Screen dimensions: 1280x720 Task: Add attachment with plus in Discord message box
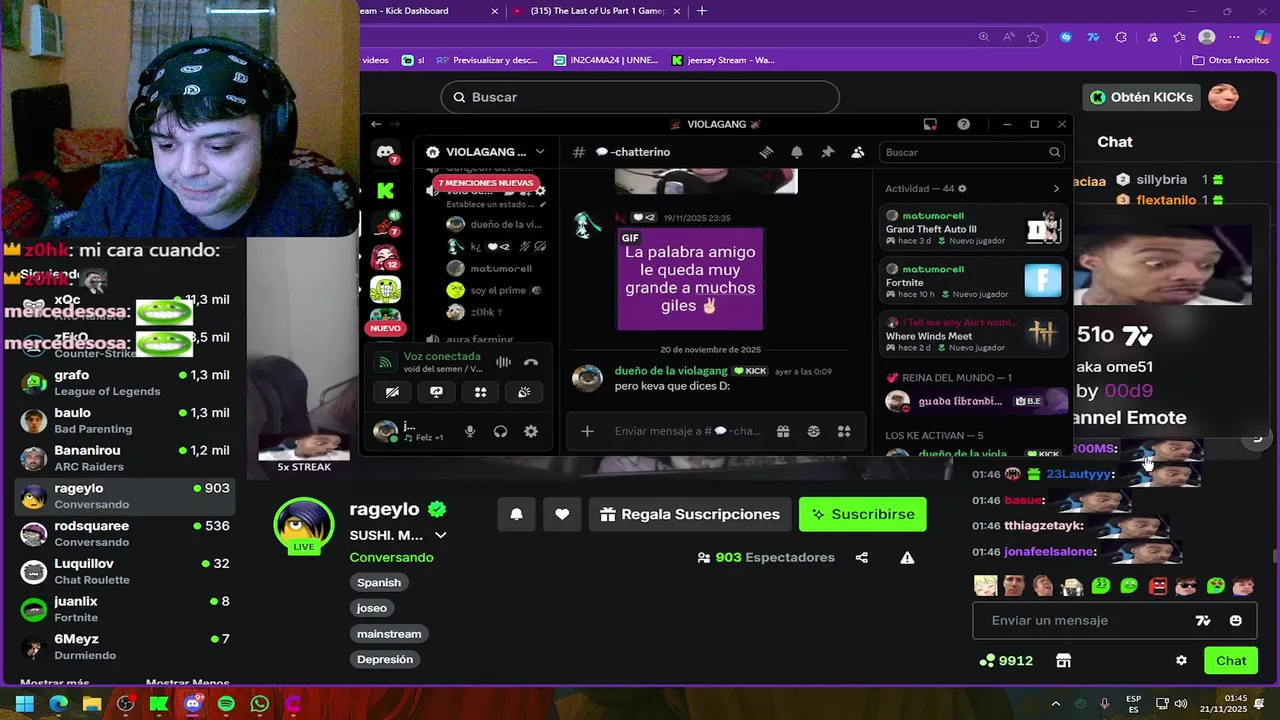pyautogui.click(x=587, y=431)
